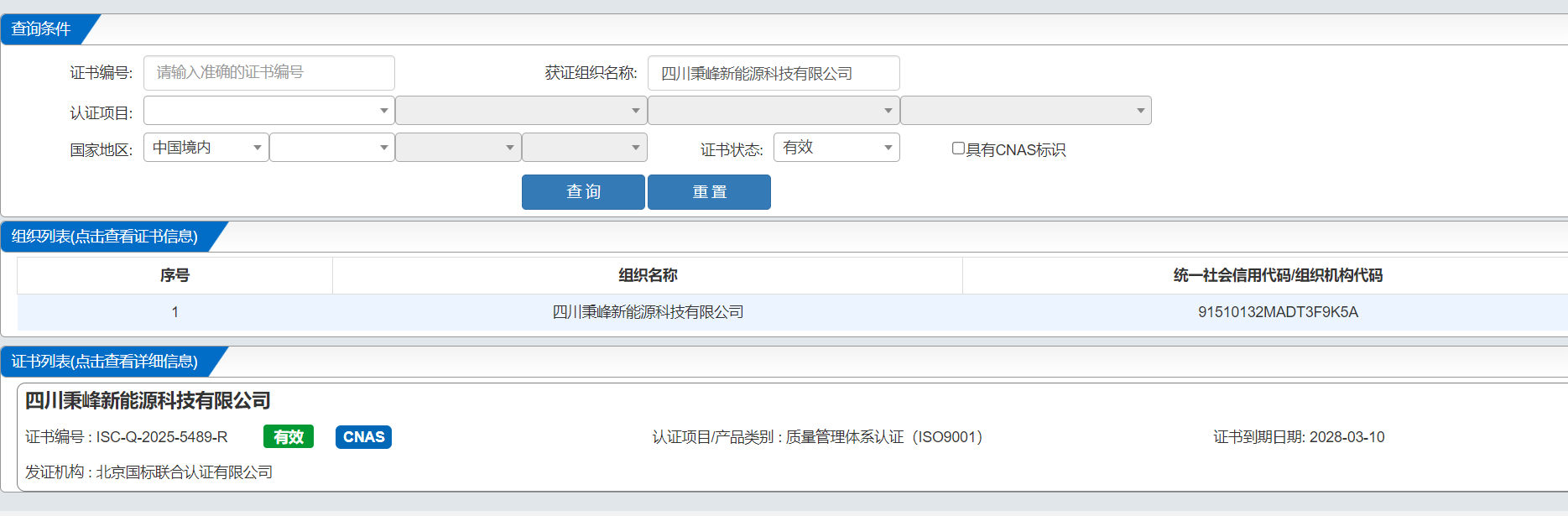1568x516 pixels.
Task: Open the 证书状态 dropdown showing 有效
Action: click(x=836, y=148)
